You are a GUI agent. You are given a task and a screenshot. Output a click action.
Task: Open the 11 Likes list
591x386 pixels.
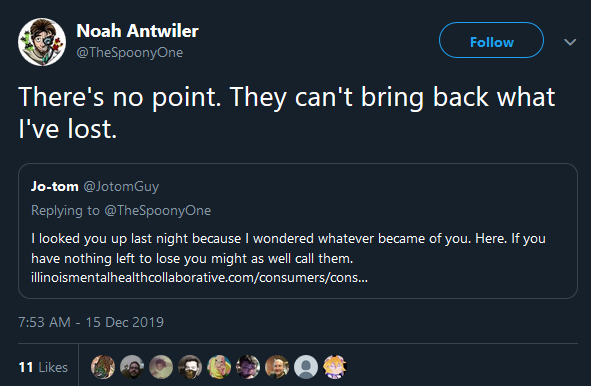[43, 367]
